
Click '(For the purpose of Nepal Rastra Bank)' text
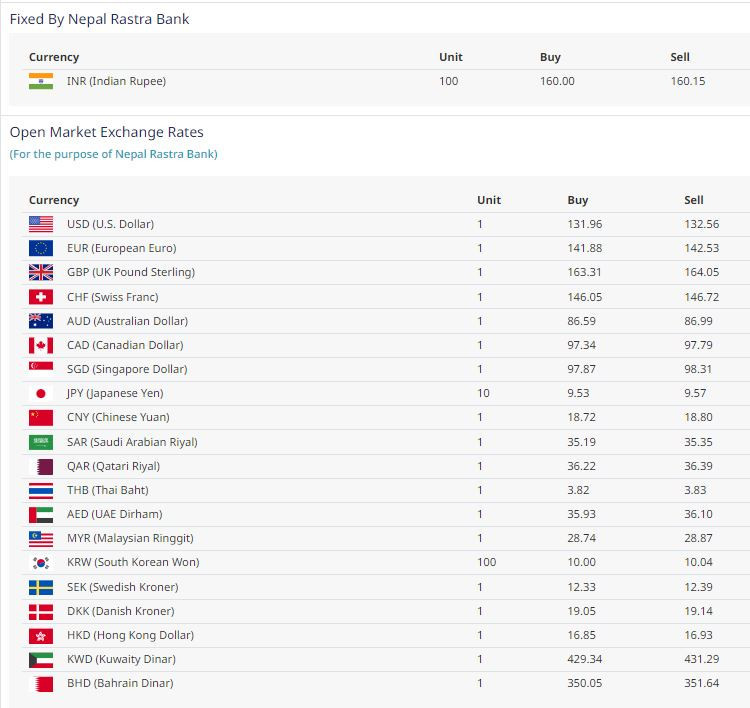click(114, 154)
